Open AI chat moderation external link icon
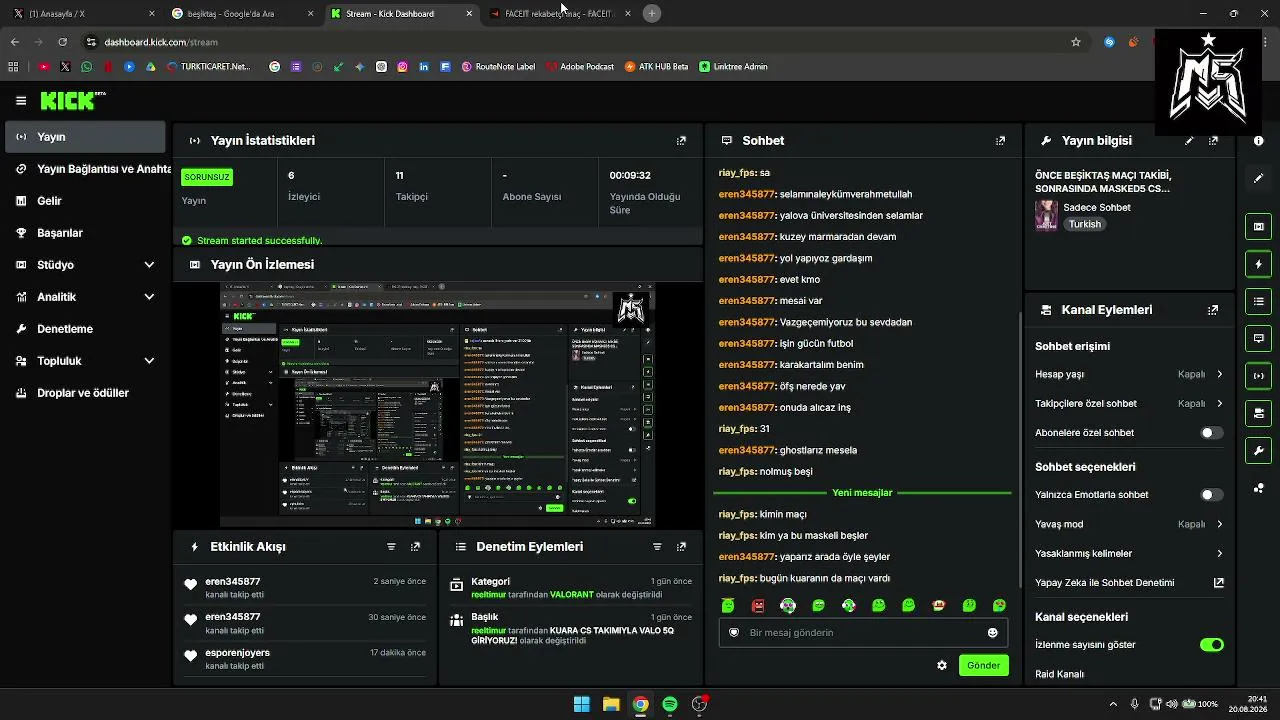The width and height of the screenshot is (1280, 720). pyautogui.click(x=1219, y=583)
